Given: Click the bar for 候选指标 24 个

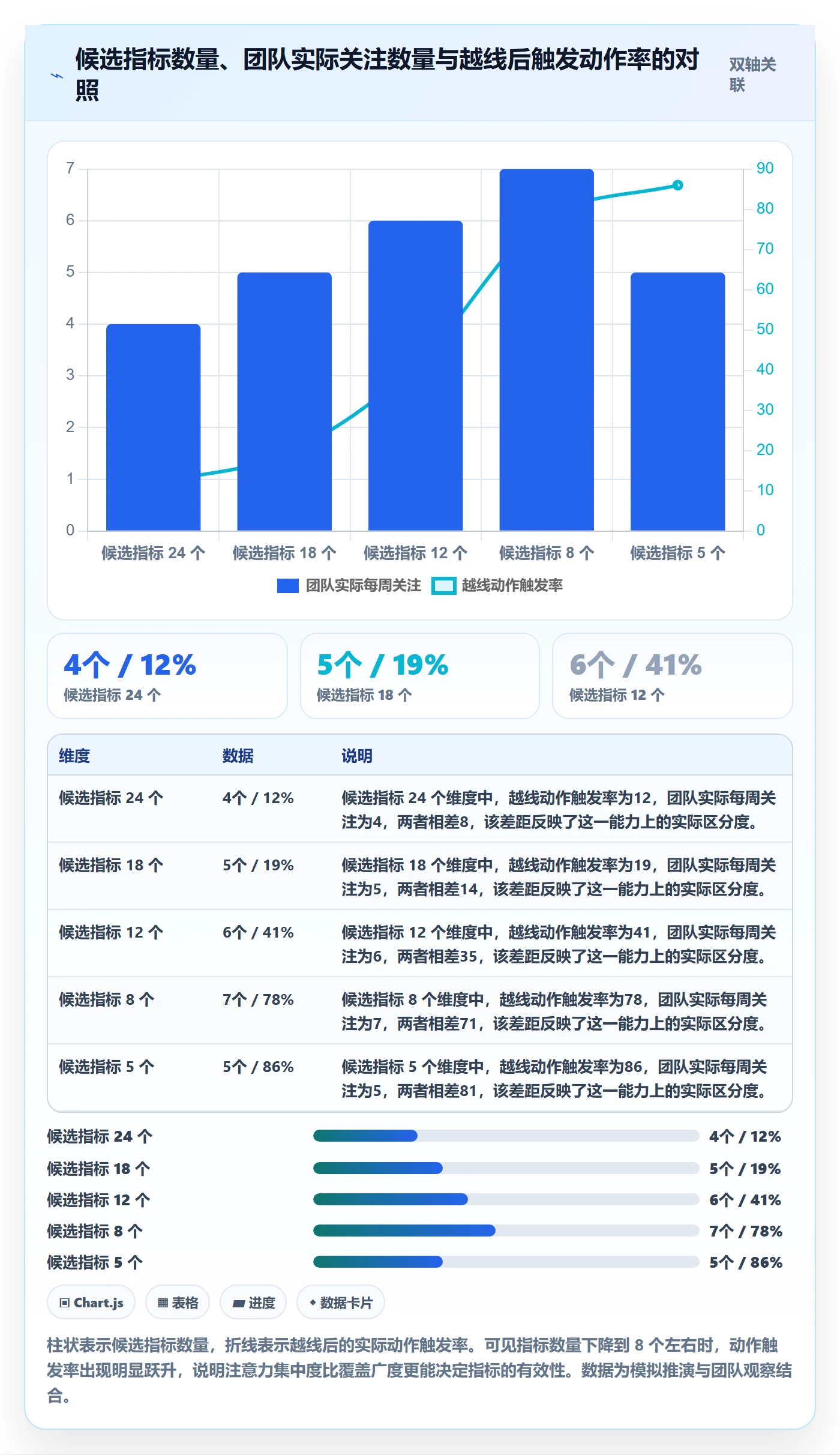Looking at the screenshot, I should click(x=154, y=427).
